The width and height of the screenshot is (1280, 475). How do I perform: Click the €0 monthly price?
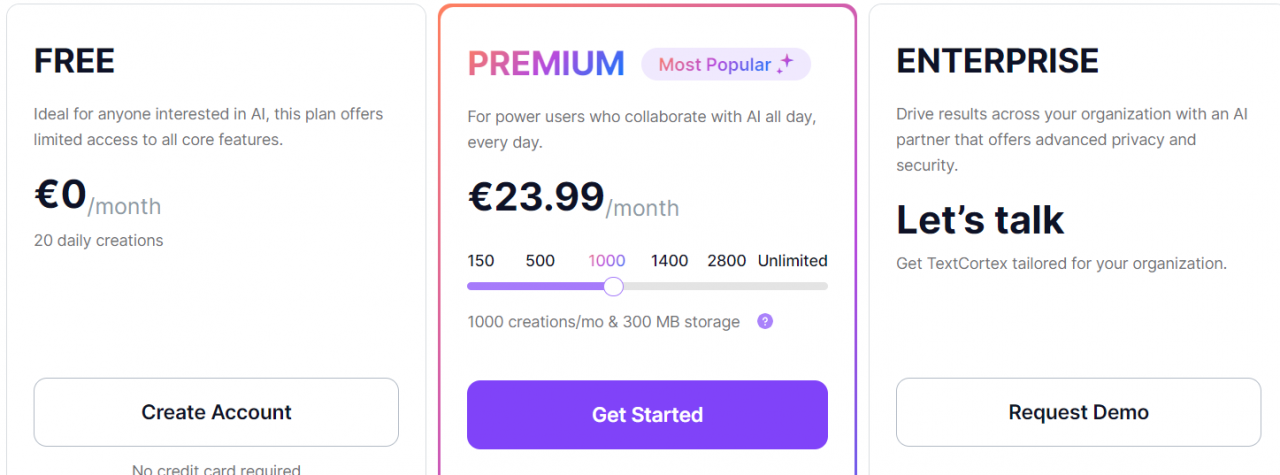61,195
